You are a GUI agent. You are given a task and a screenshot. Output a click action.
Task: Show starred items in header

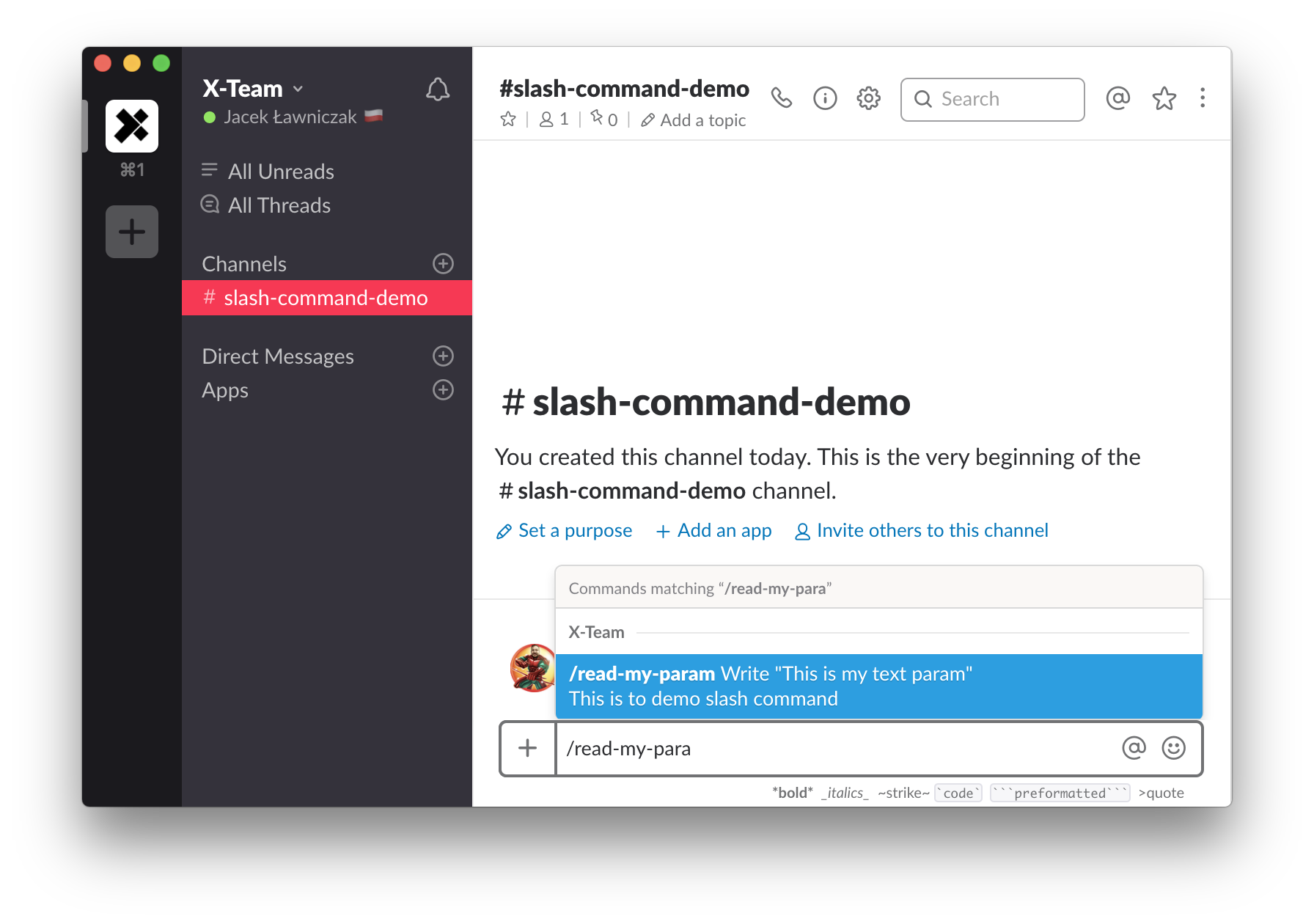1164,98
